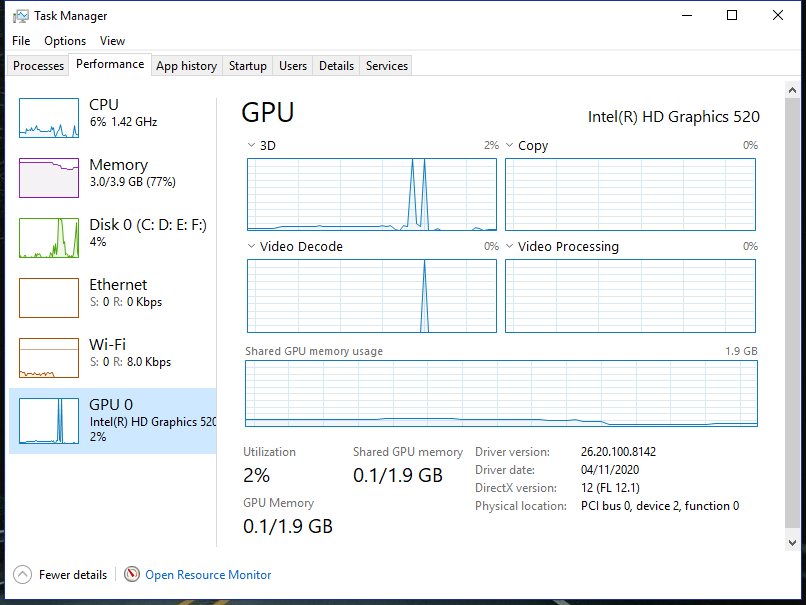This screenshot has height=605, width=806.
Task: Click the Copy engine graph
Action: click(x=630, y=194)
